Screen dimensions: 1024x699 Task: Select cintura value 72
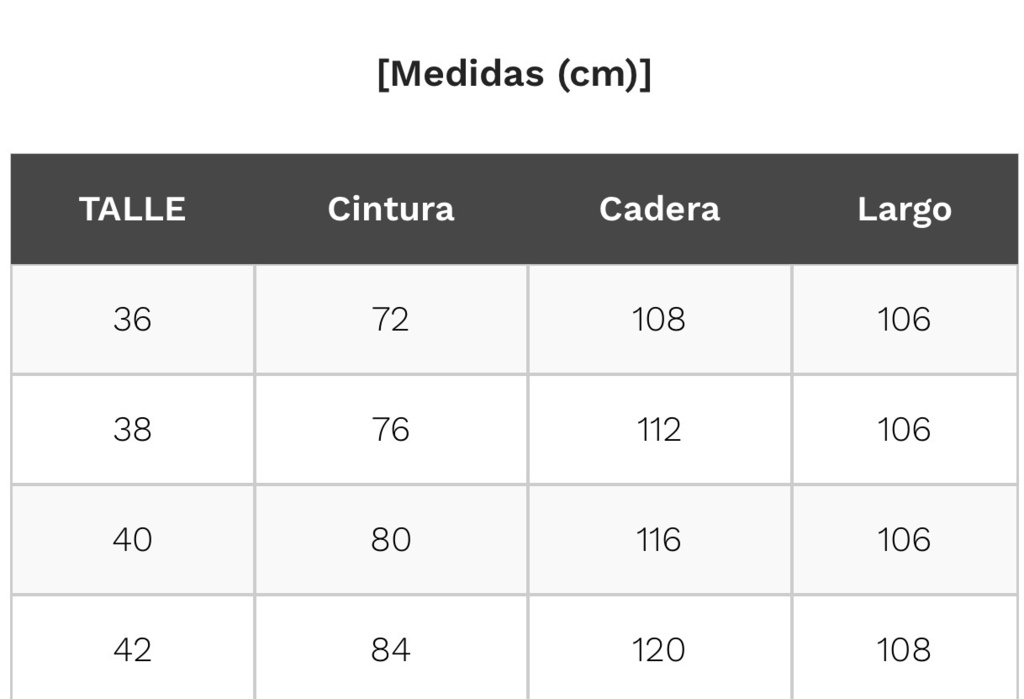pyautogui.click(x=391, y=319)
